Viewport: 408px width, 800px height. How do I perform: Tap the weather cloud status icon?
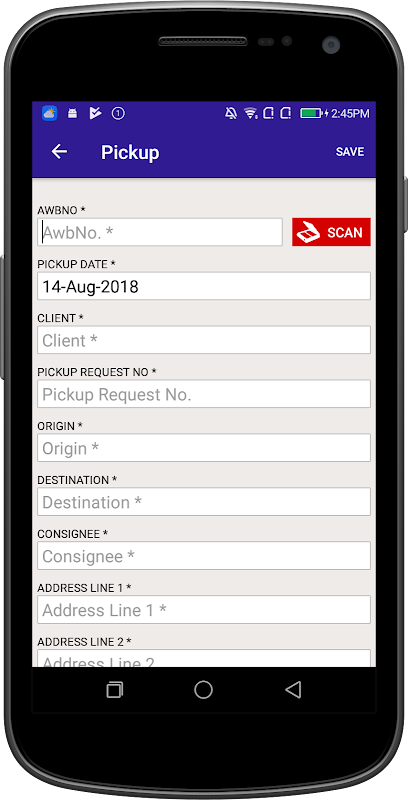coord(49,113)
